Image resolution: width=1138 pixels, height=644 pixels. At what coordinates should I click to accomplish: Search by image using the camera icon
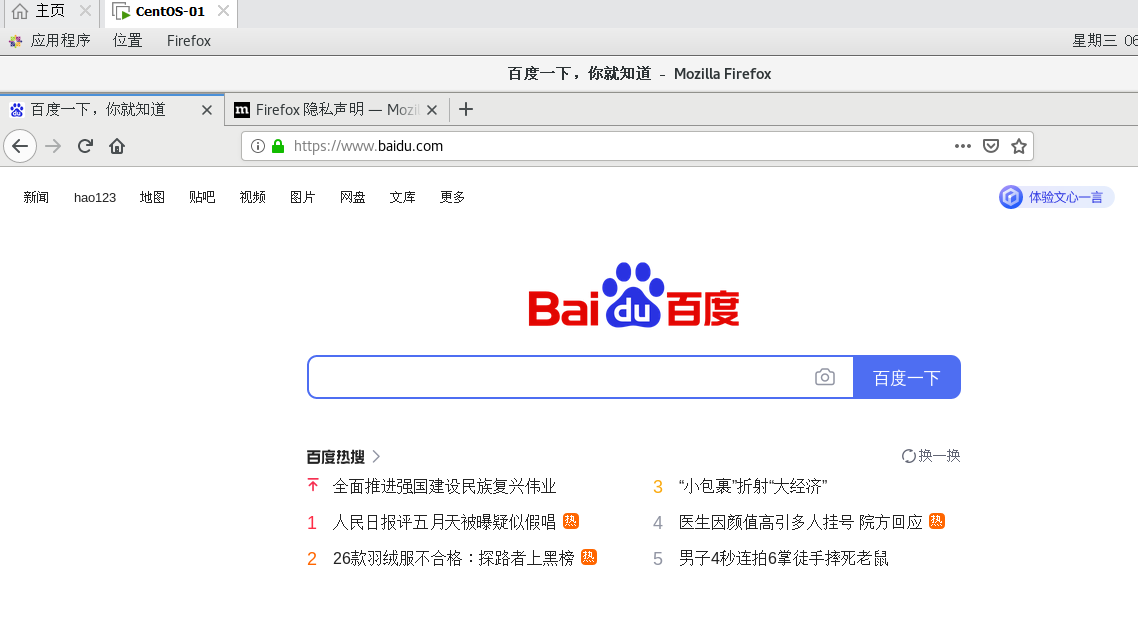coord(824,377)
